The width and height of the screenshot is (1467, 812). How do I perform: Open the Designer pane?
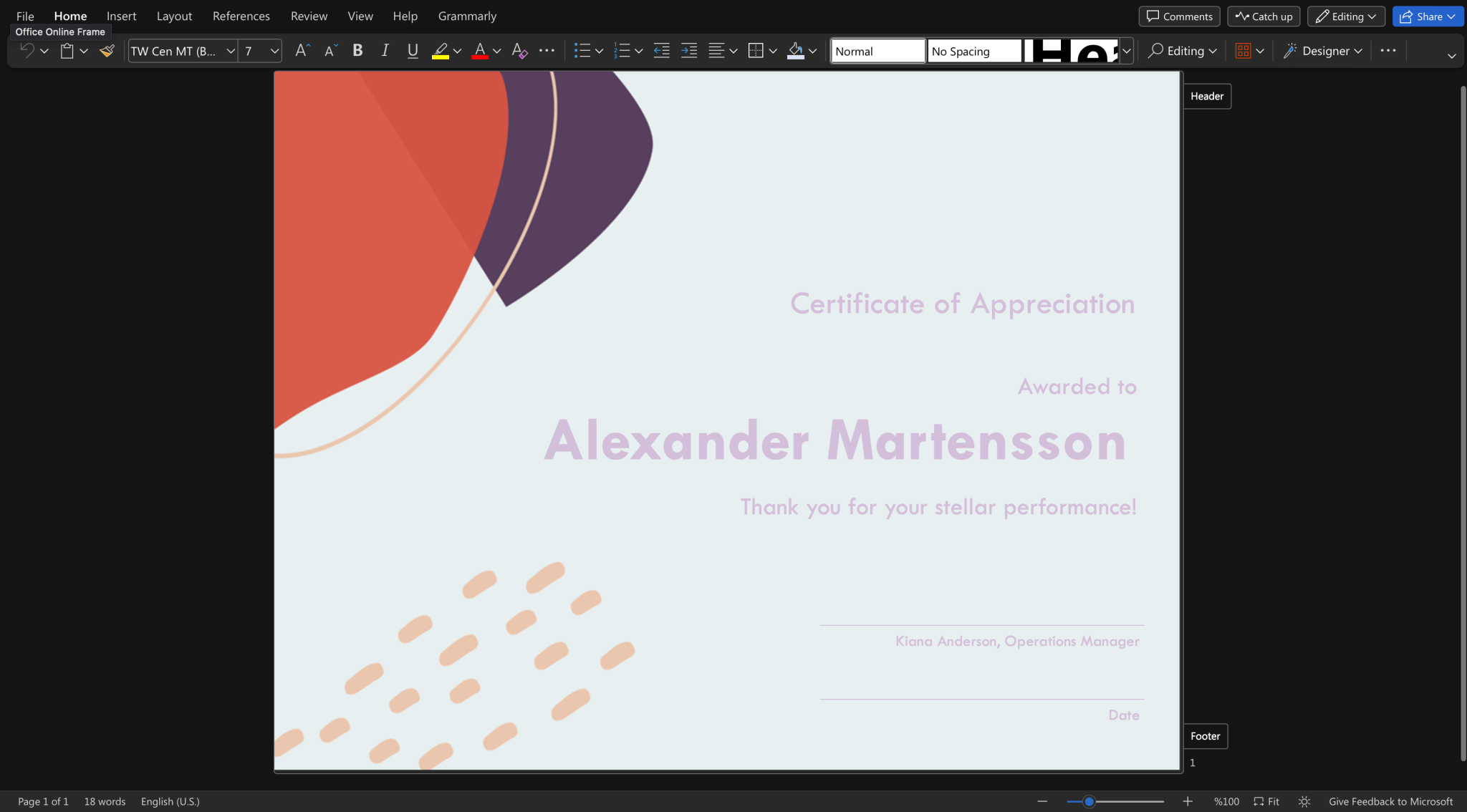point(1322,50)
